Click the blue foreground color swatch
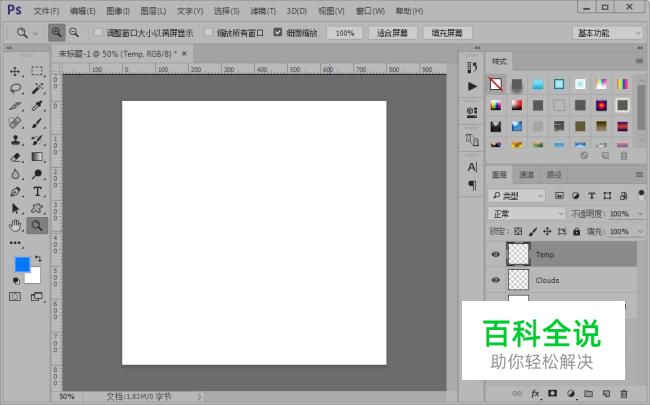 [21, 264]
